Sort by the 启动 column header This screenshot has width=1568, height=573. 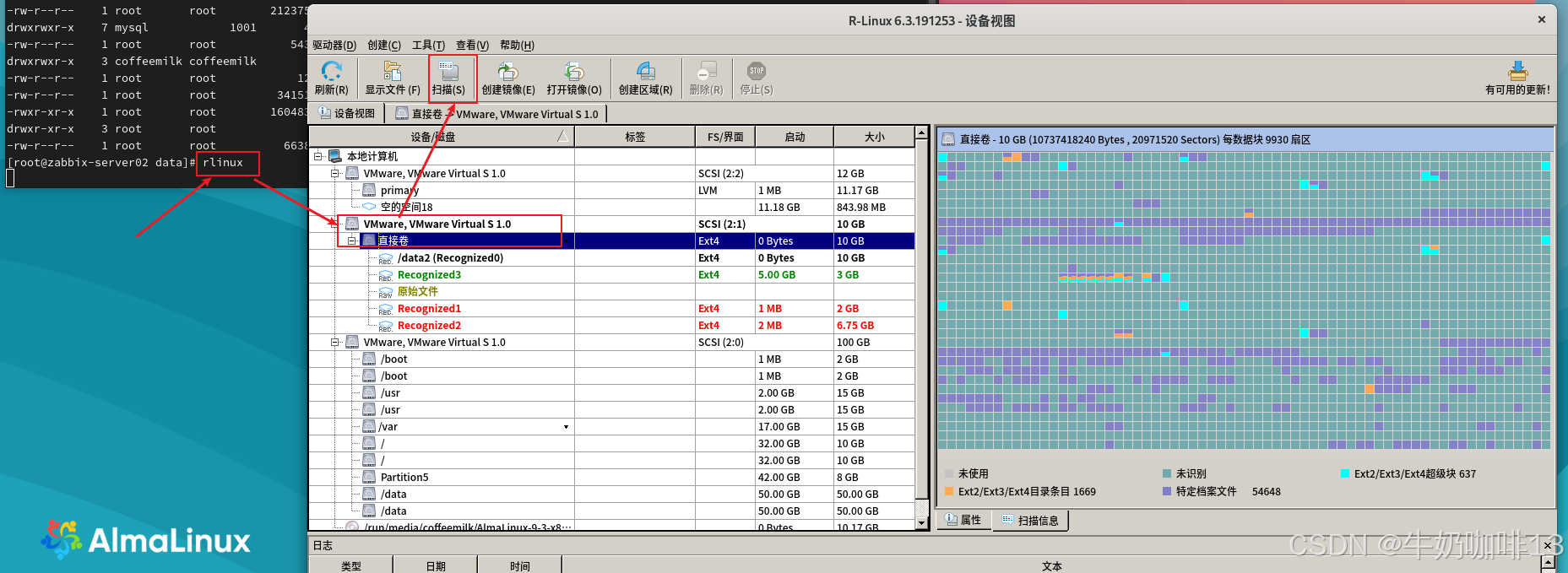(x=795, y=136)
